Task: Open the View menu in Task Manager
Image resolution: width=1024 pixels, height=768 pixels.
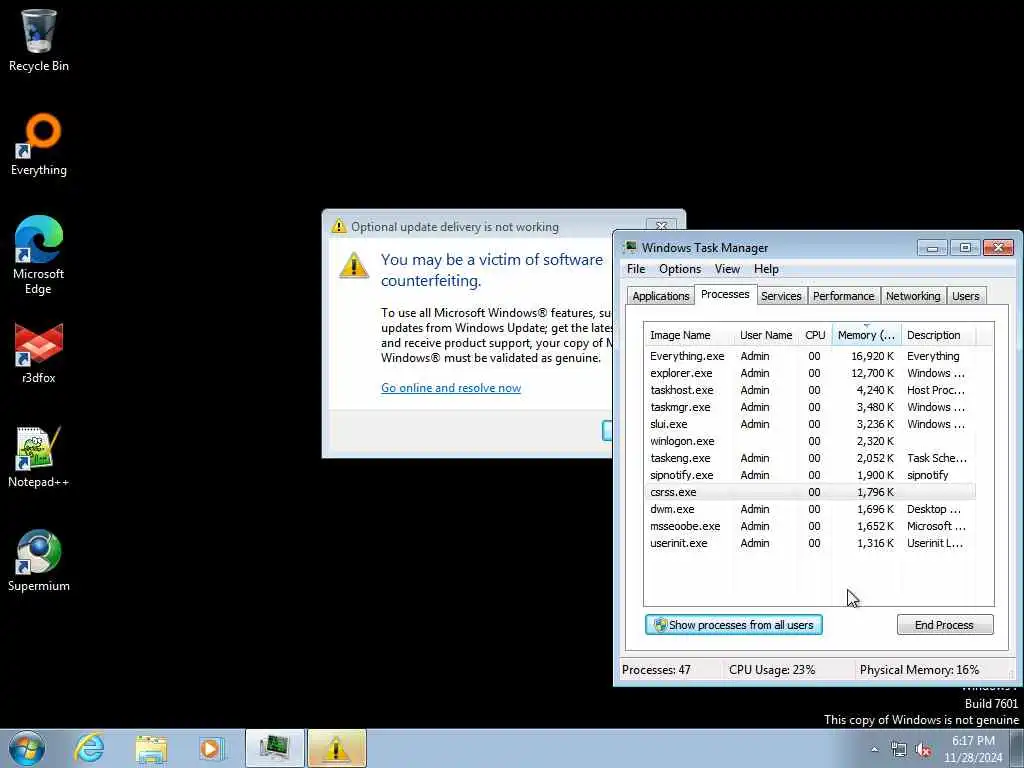Action: 727,269
